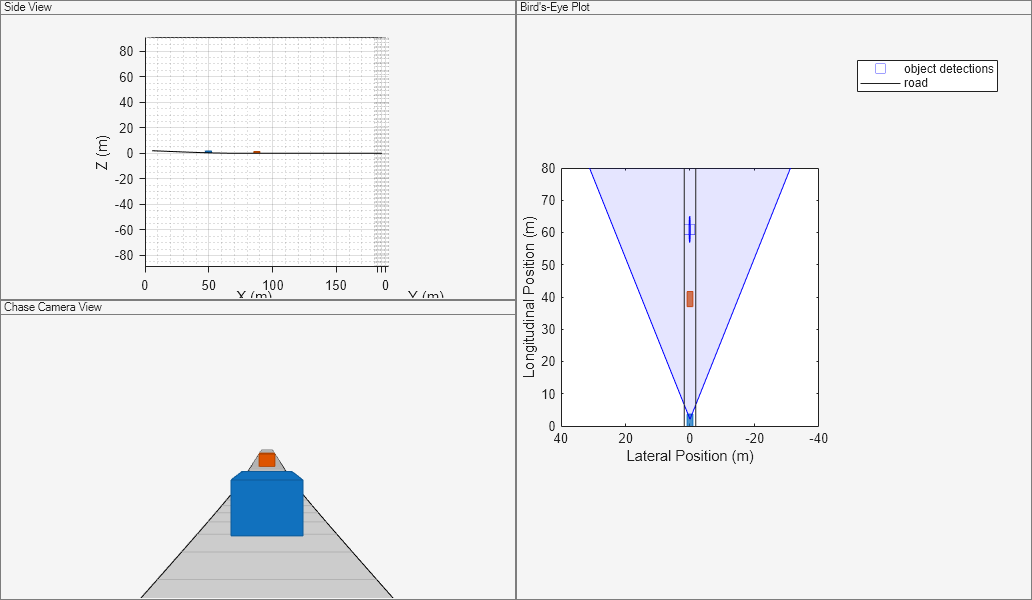The image size is (1032, 600).
Task: Click the blue ego vehicle in chase view
Action: click(267, 503)
